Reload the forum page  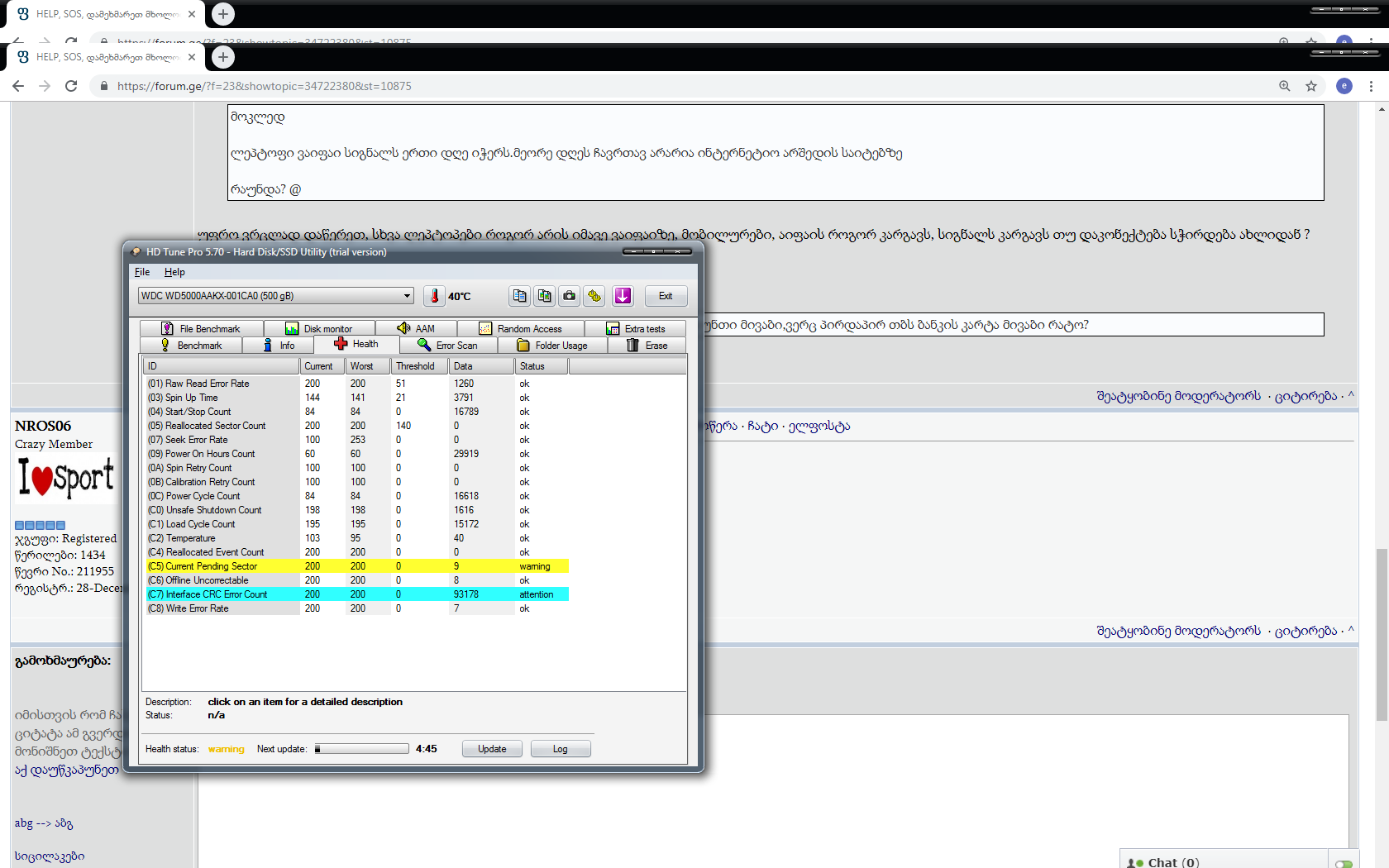(x=71, y=86)
